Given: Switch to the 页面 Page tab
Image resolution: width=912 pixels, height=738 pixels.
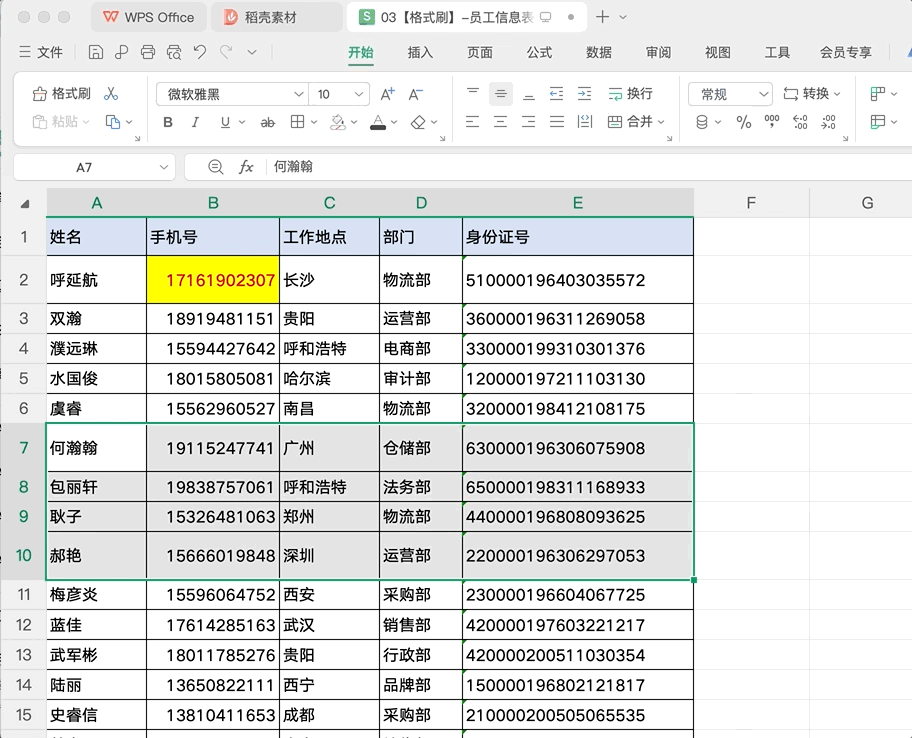Looking at the screenshot, I should [480, 52].
